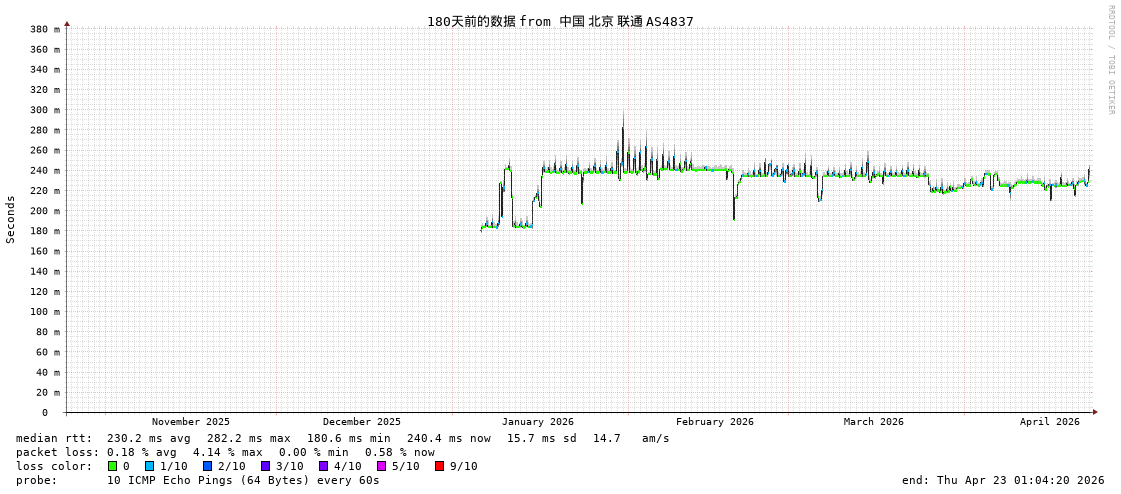
Task: Click the April 2026 axis label
Action: point(1049,422)
